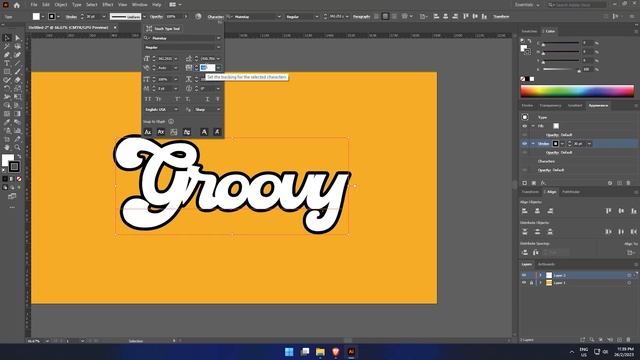Open Character panel link in control bar
The height and width of the screenshot is (360, 640).
(x=215, y=17)
